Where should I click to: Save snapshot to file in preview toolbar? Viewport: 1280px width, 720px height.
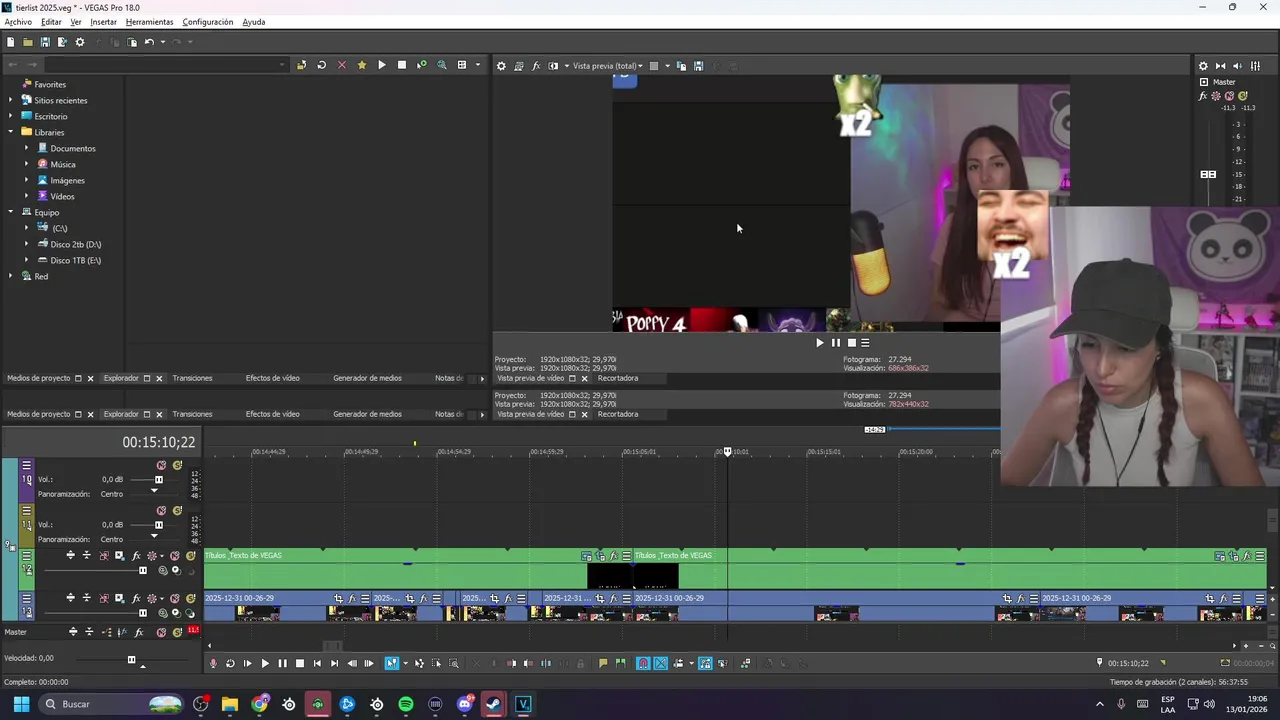pyautogui.click(x=698, y=66)
